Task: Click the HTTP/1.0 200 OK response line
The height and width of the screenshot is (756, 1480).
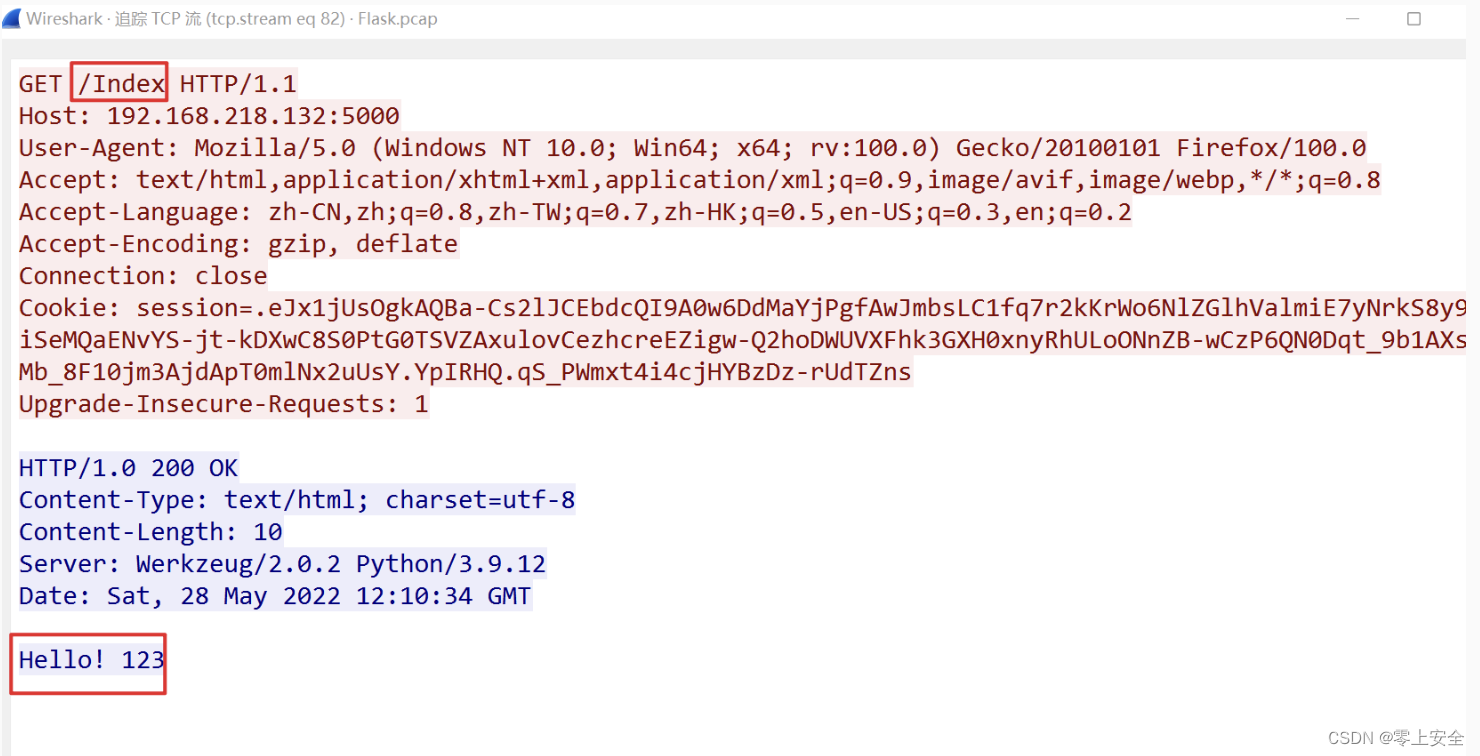Action: point(128,468)
